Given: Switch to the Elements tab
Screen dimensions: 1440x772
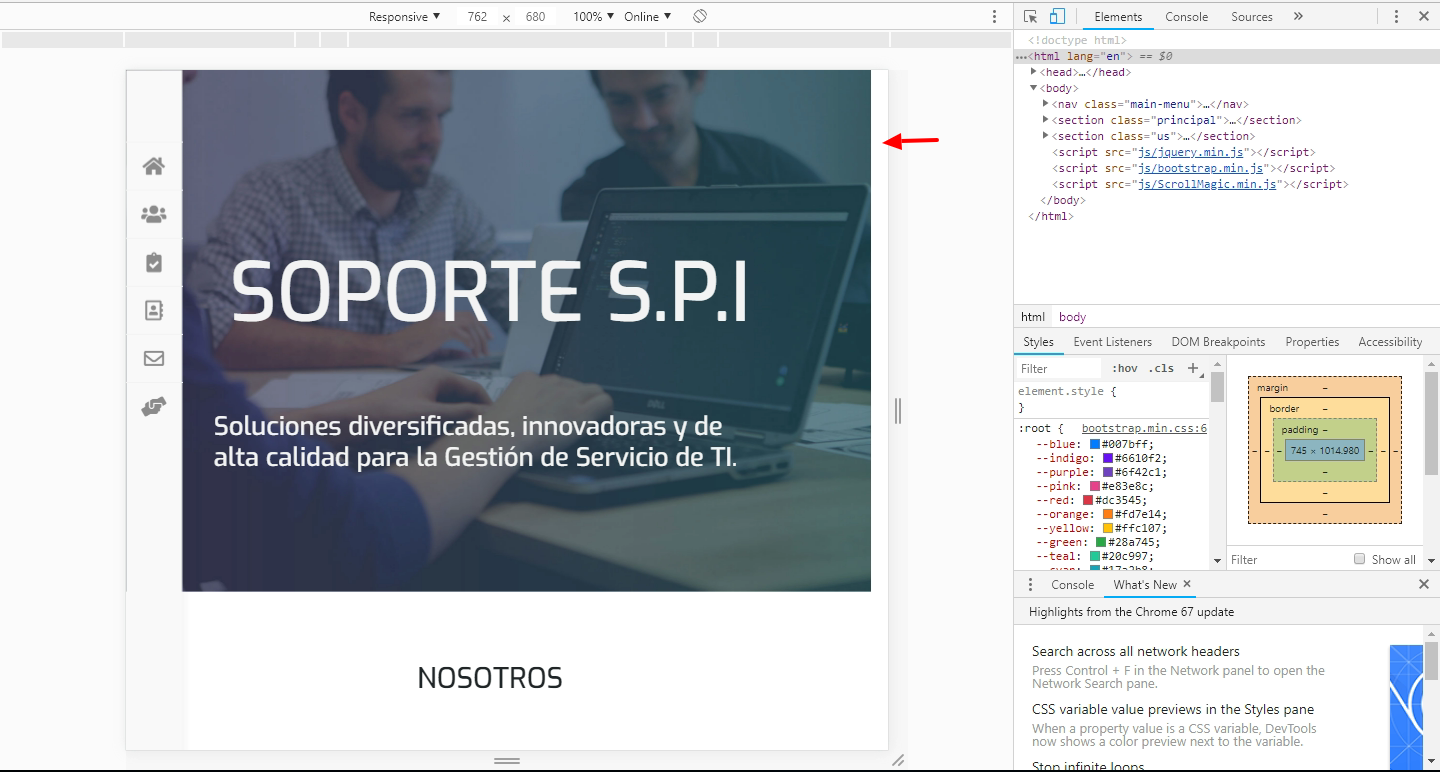Looking at the screenshot, I should point(1118,16).
